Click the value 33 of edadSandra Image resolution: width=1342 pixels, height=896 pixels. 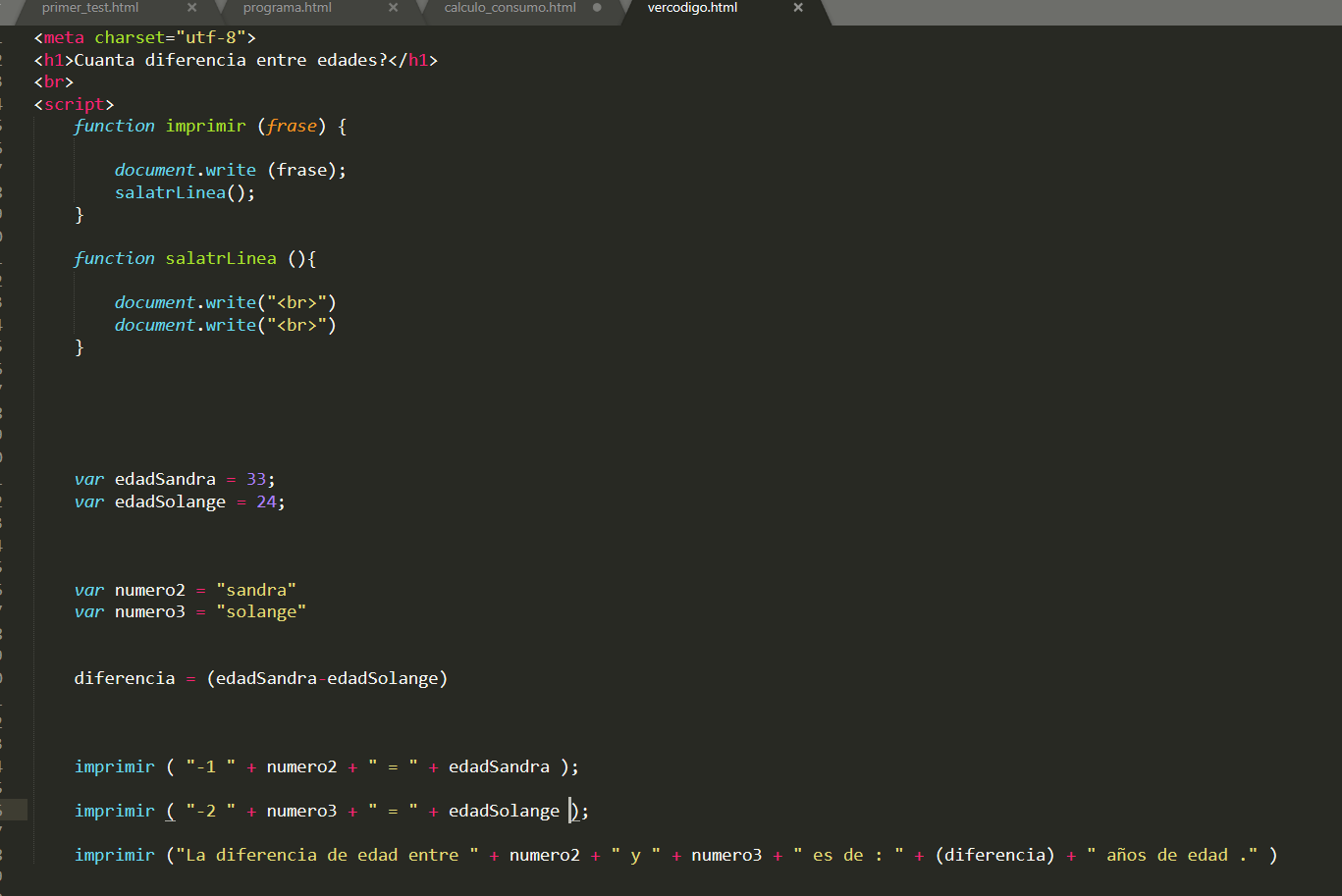click(x=256, y=479)
